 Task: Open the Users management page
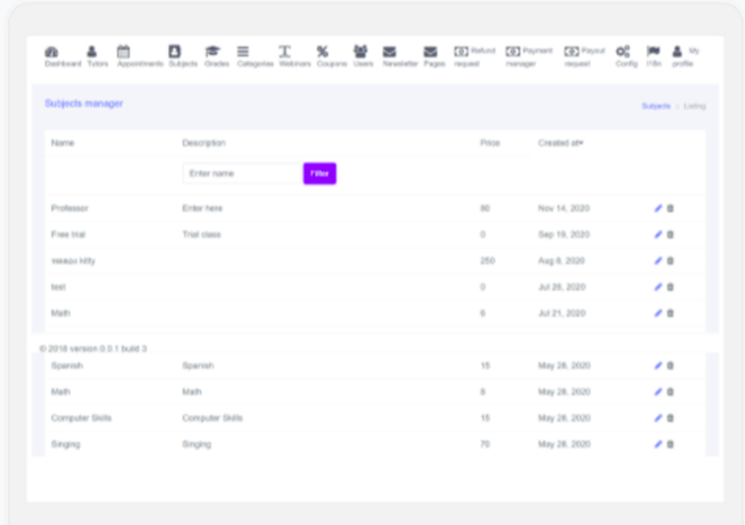coord(360,56)
